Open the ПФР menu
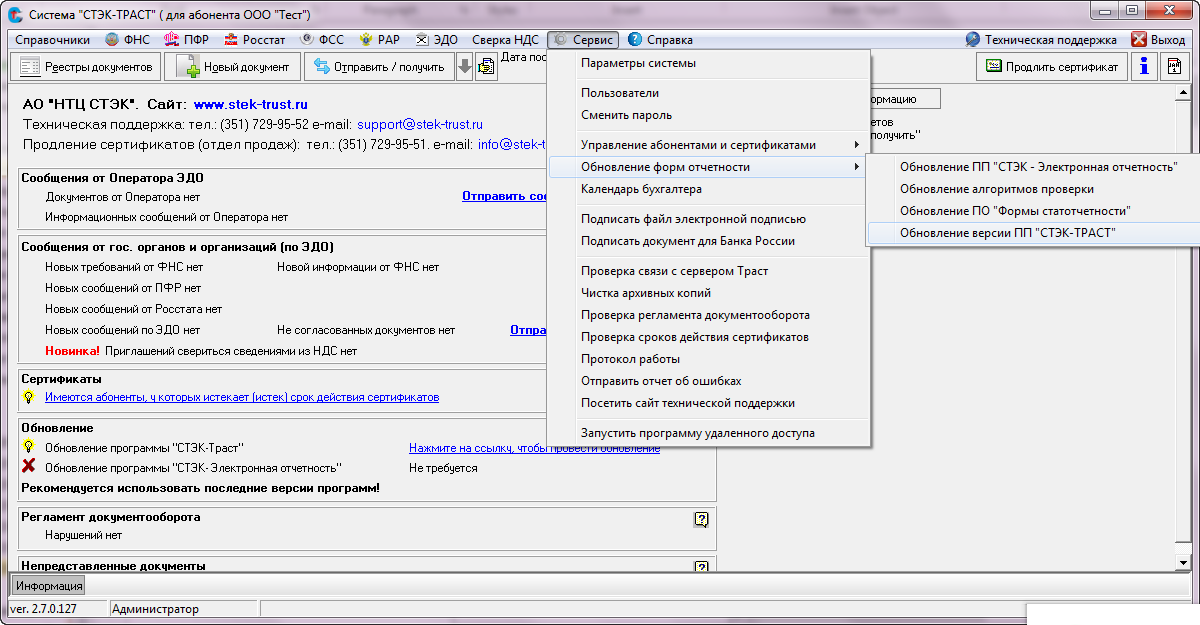The height and width of the screenshot is (625, 1200). [186, 40]
